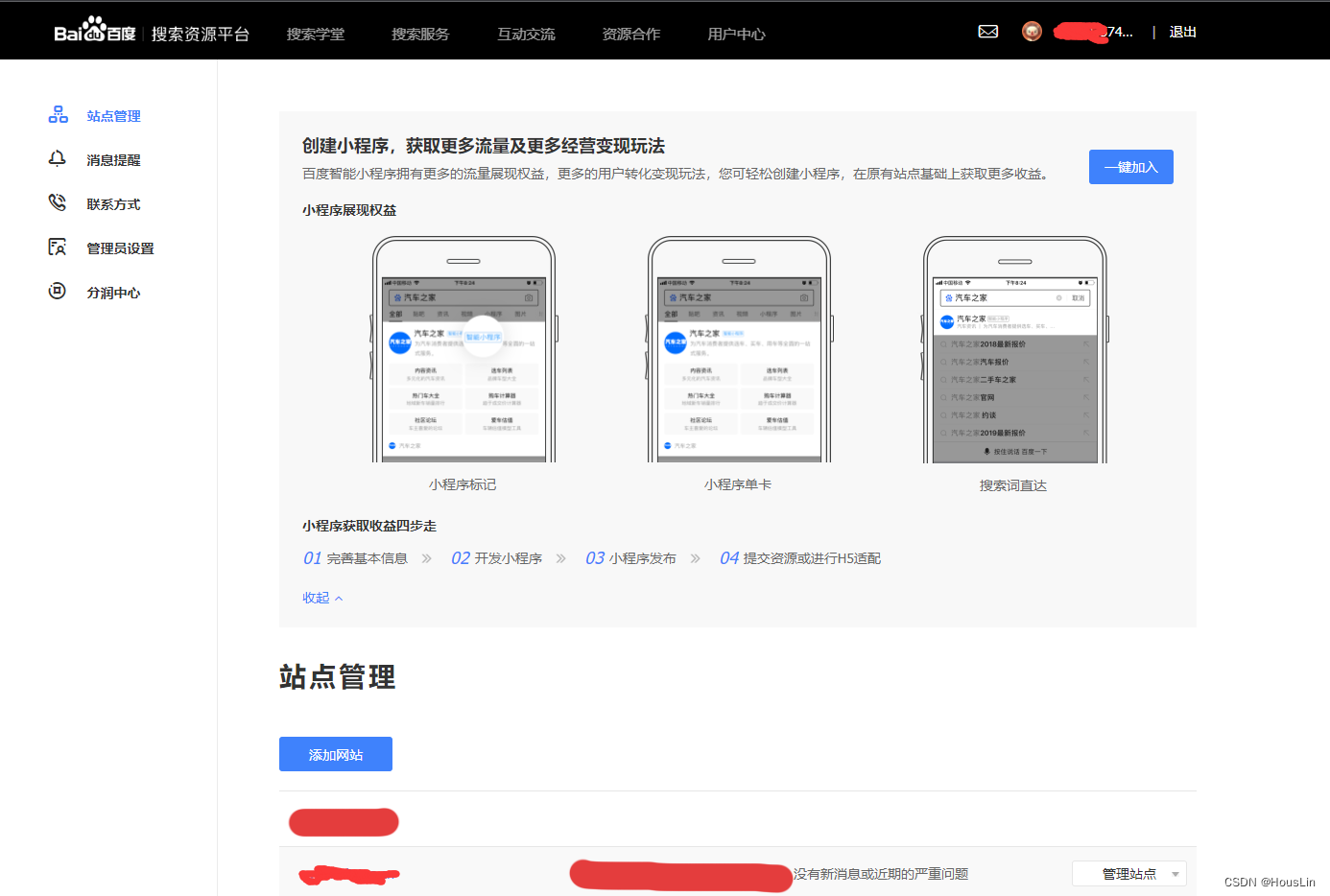Open 管理员设置 via its sidebar icon
The width and height of the screenshot is (1330, 896).
pos(58,247)
